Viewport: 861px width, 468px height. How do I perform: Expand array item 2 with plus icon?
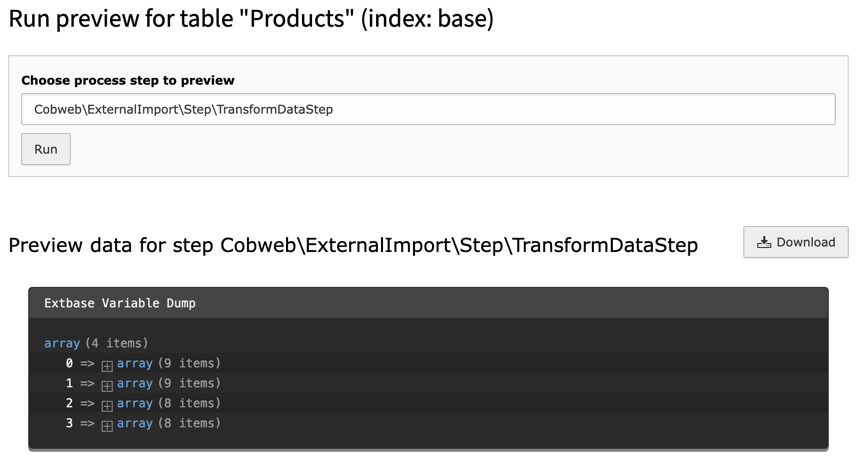tap(107, 405)
